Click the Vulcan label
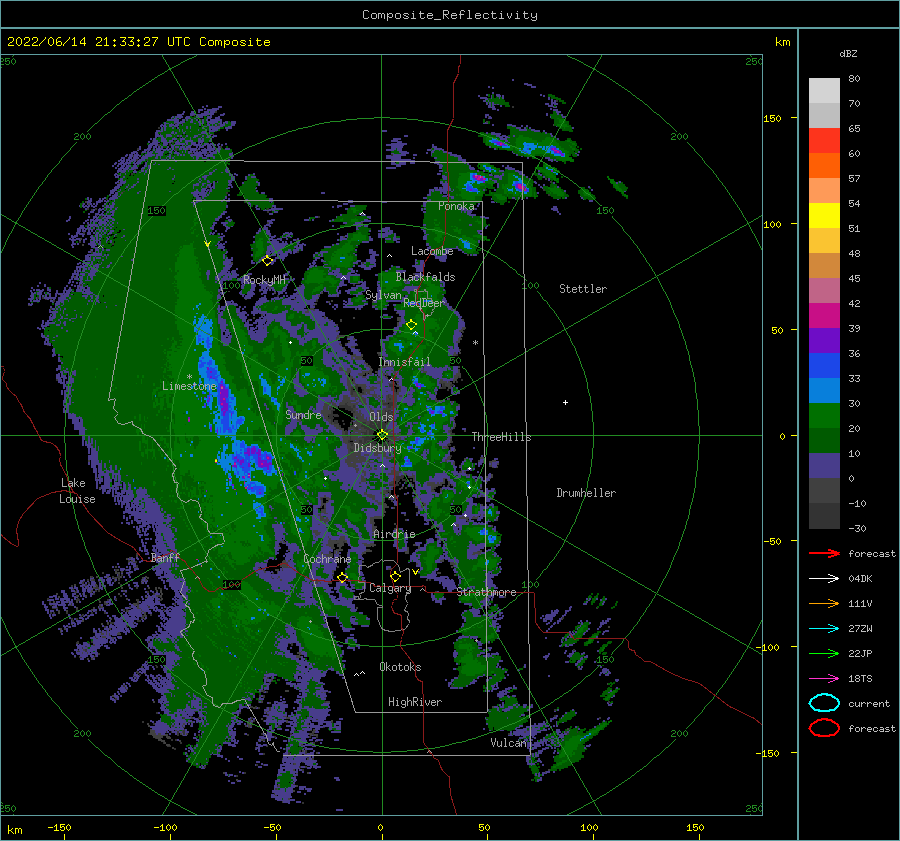900x841 pixels. 508,743
